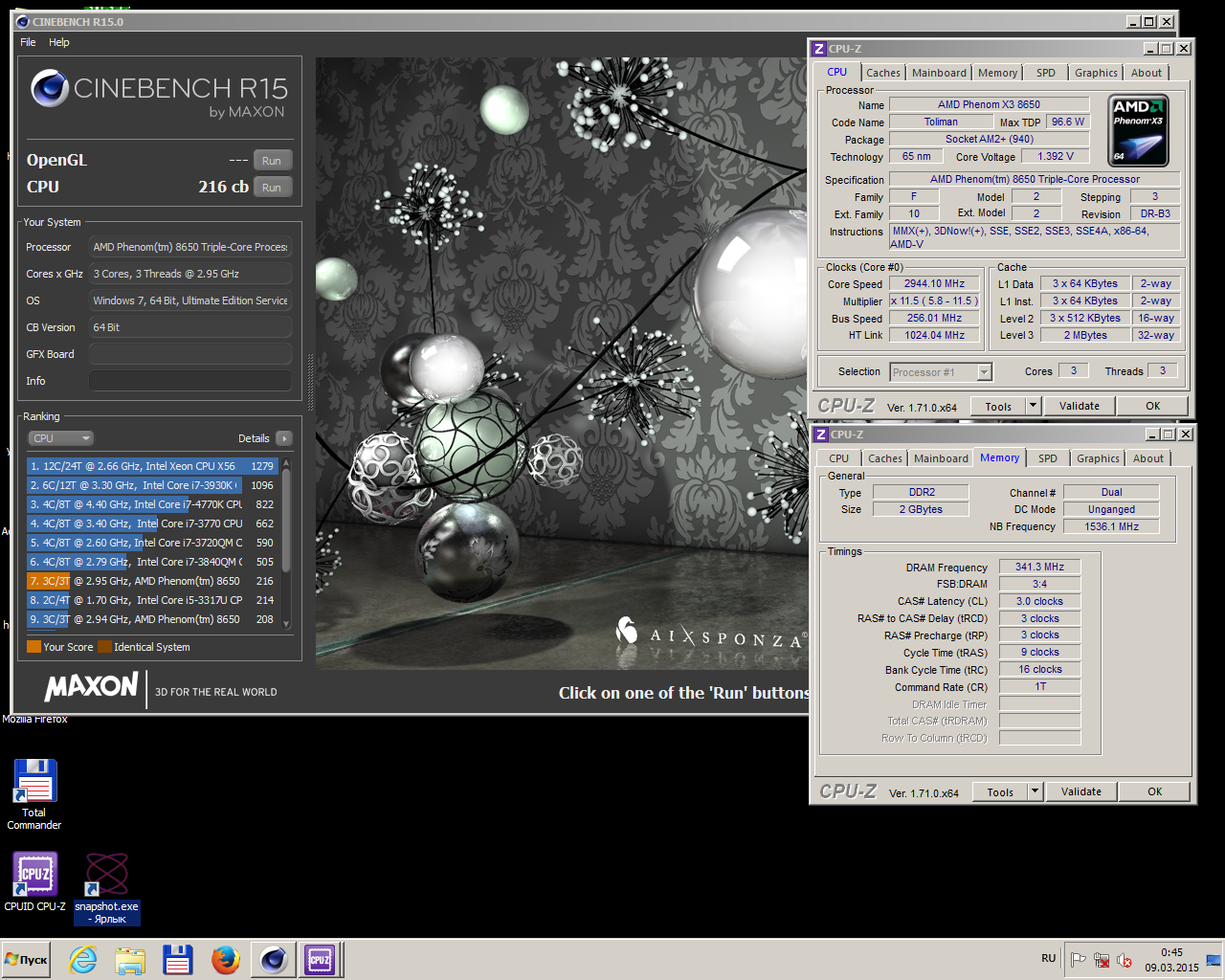Click the panel splitter grip beside render
The image size is (1225, 980).
(309, 383)
